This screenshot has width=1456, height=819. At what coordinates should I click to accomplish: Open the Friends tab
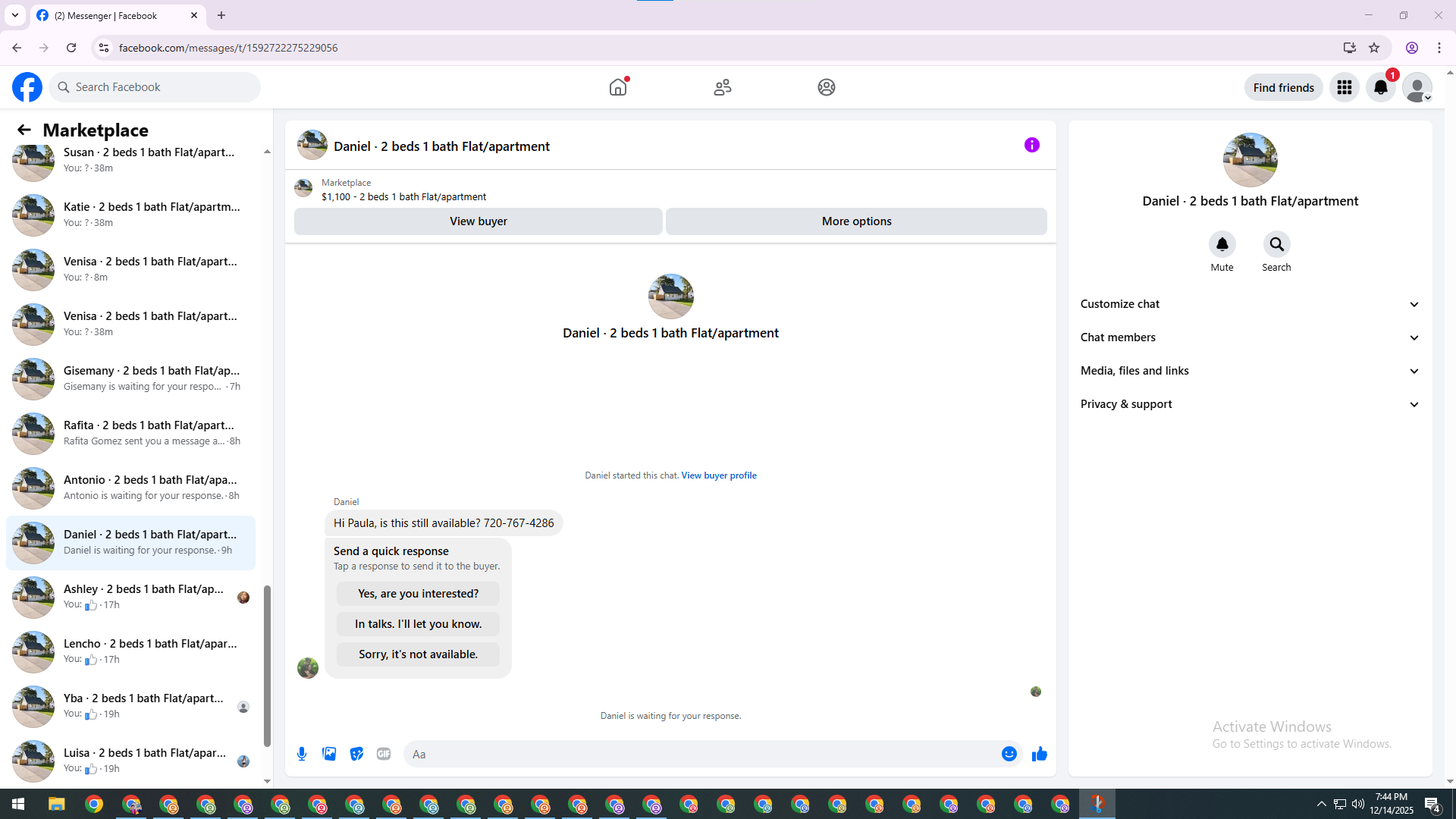pyautogui.click(x=722, y=88)
